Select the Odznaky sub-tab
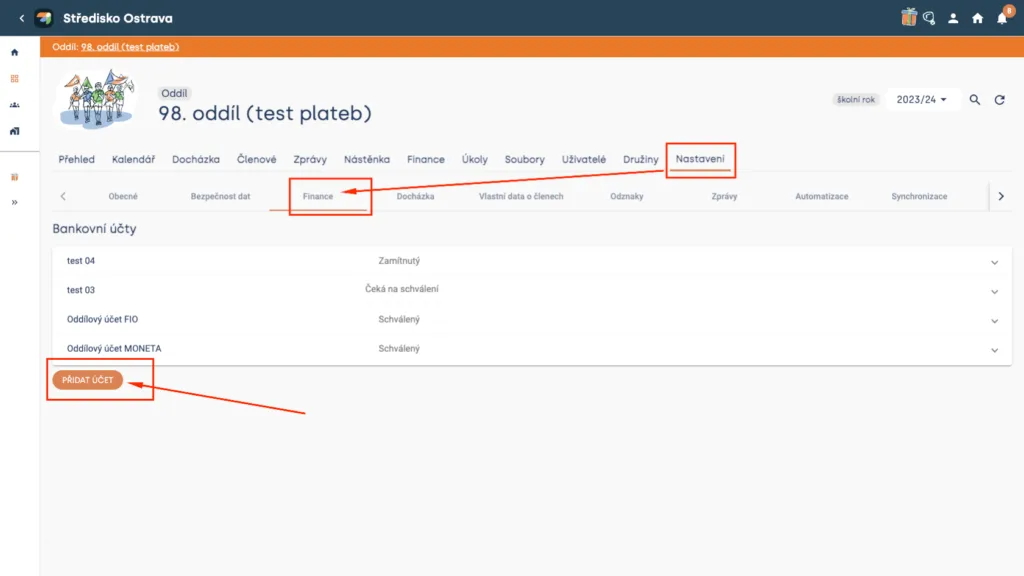Viewport: 1024px width, 576px height. [x=627, y=196]
